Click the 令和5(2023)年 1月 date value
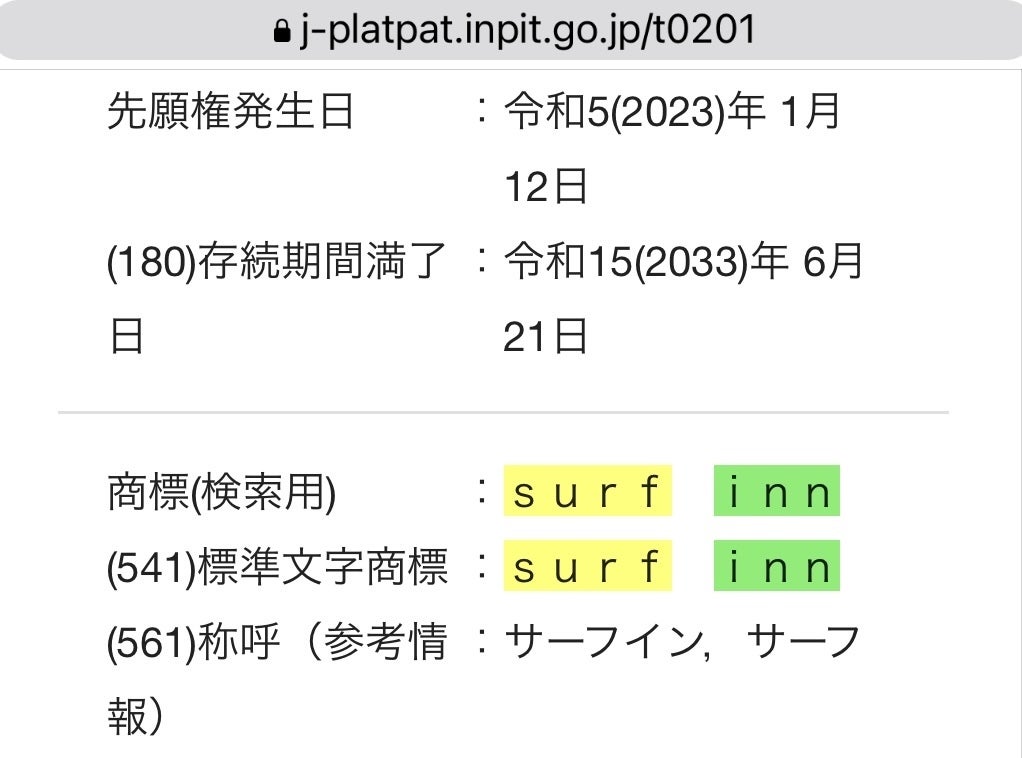 click(672, 112)
